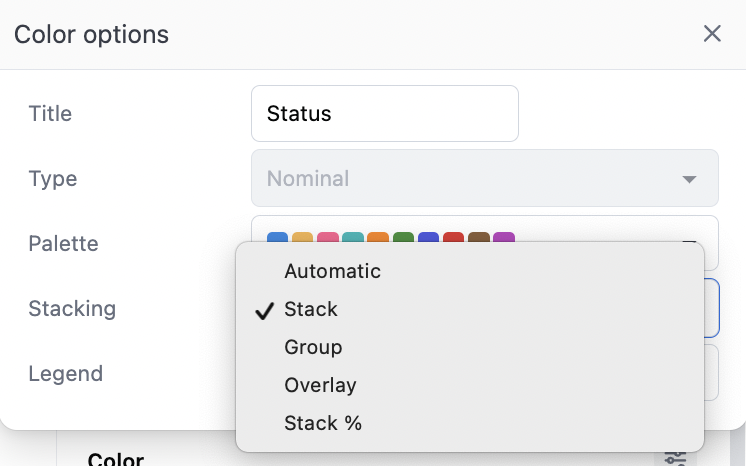Image resolution: width=746 pixels, height=466 pixels.
Task: Click the brown palette swatch
Action: coord(479,239)
